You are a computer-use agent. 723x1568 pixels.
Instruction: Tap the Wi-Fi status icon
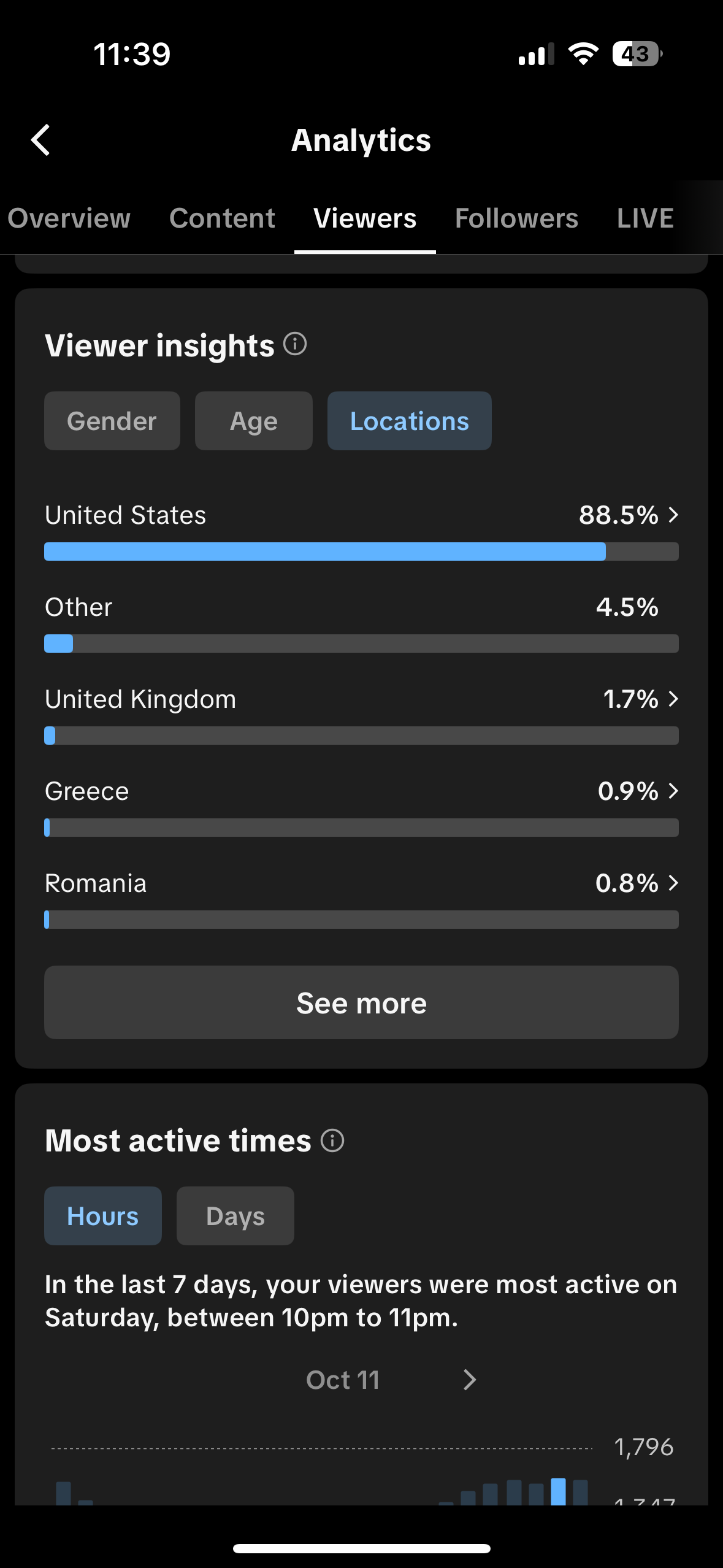point(583,54)
